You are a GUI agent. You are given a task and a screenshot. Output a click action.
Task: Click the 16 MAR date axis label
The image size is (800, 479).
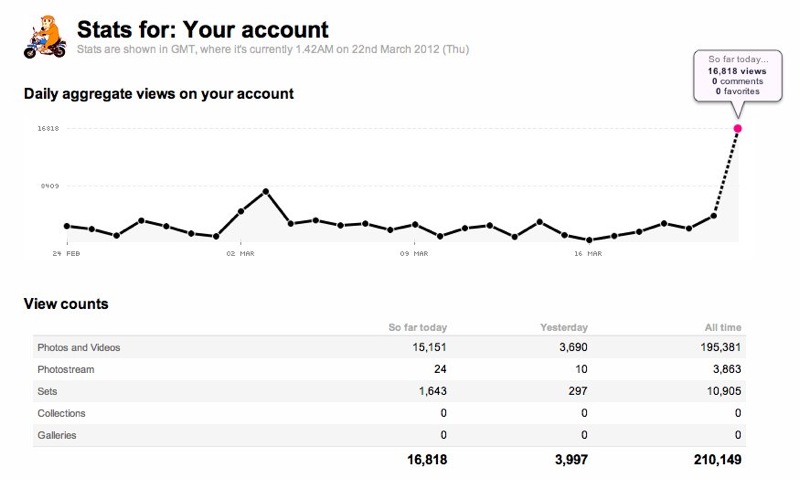click(588, 254)
